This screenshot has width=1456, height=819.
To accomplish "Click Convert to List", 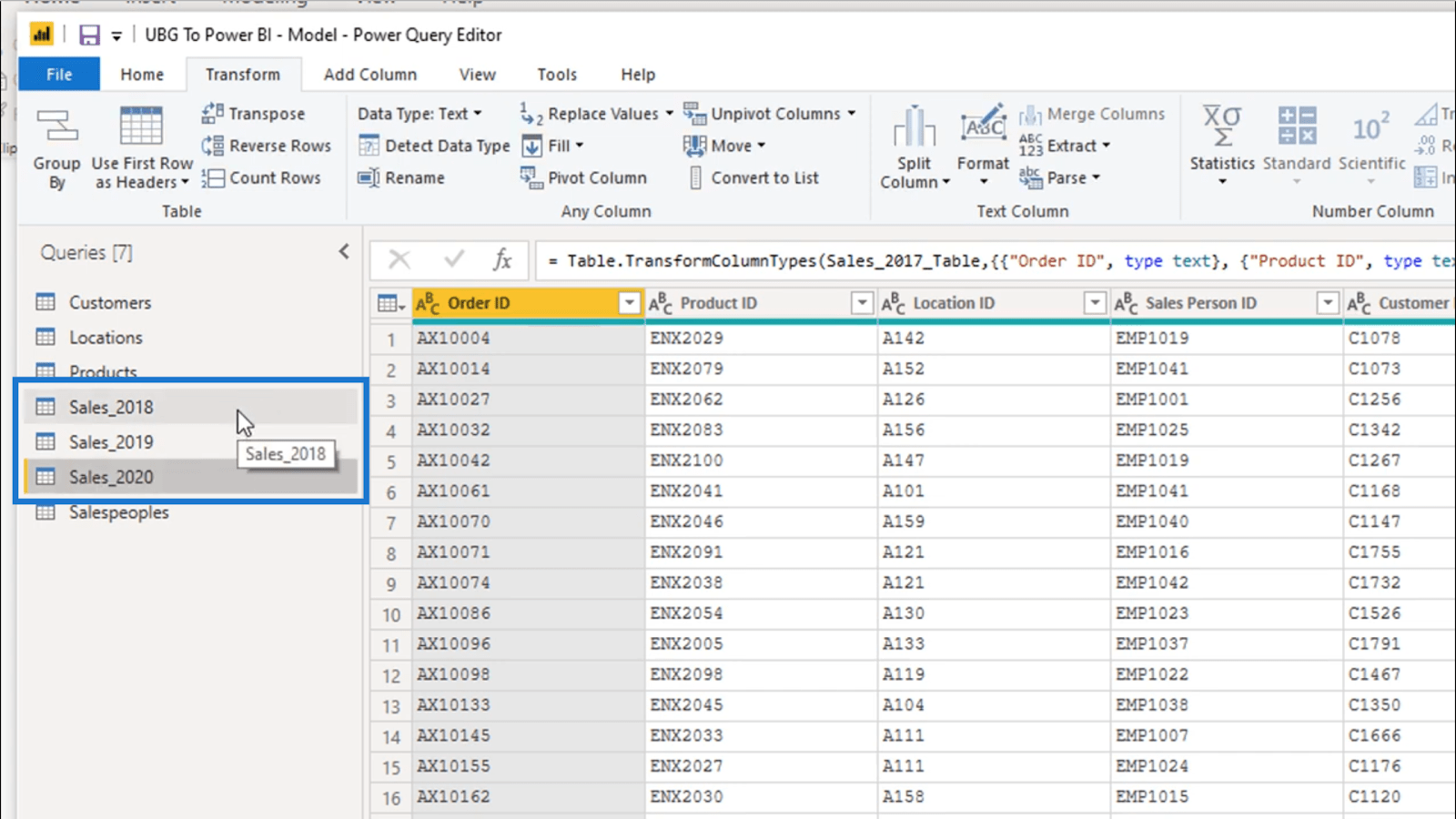I will point(753,177).
